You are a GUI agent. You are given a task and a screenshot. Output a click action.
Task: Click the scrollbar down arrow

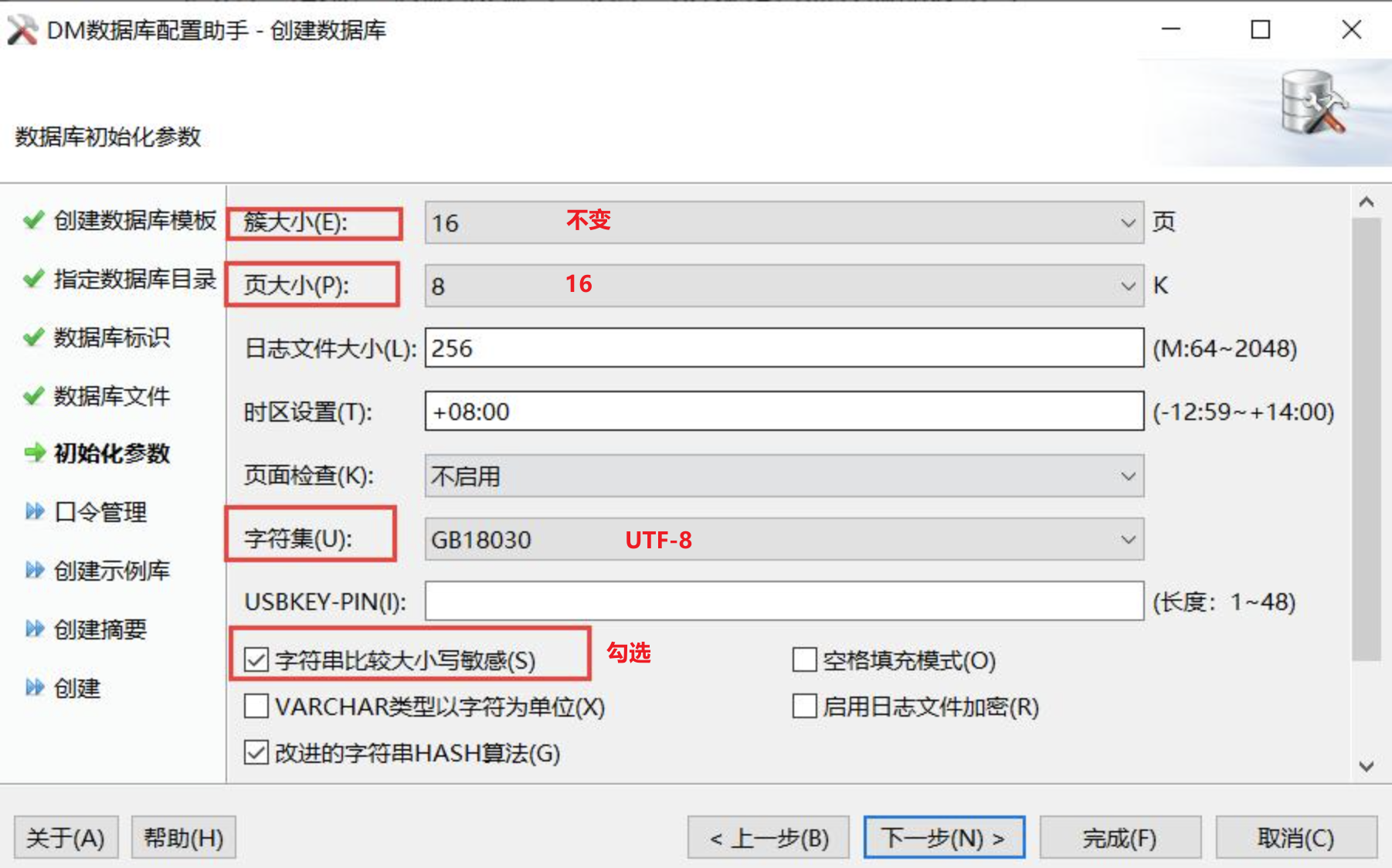pos(1367,766)
